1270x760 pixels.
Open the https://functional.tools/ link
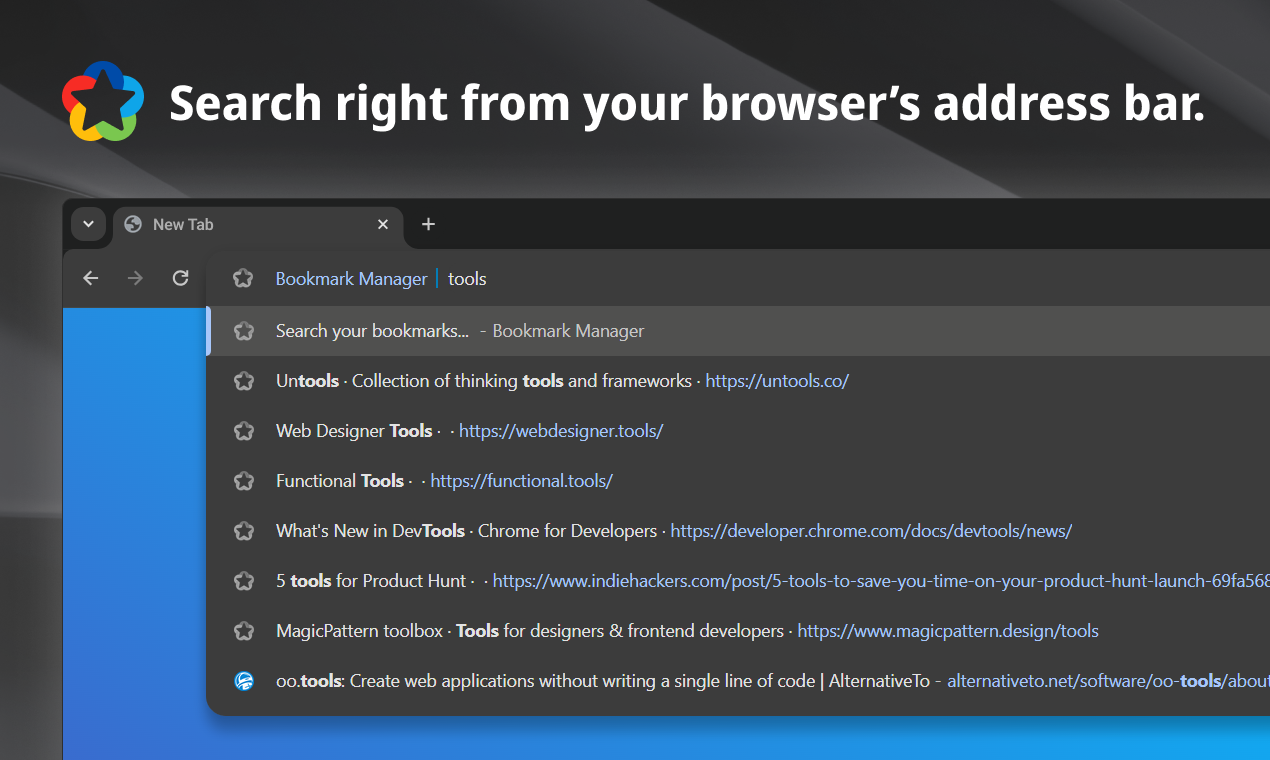pos(521,481)
